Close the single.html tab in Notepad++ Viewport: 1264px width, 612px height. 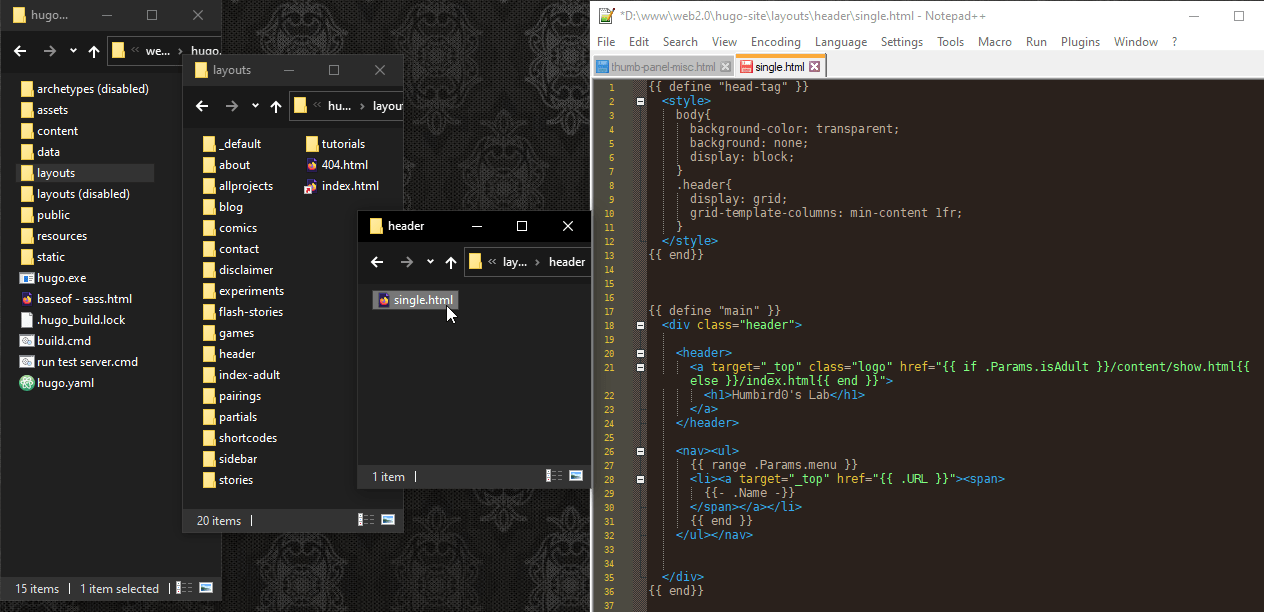pyautogui.click(x=815, y=67)
